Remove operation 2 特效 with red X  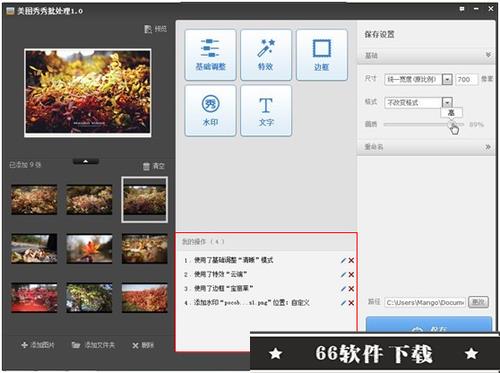[351, 275]
